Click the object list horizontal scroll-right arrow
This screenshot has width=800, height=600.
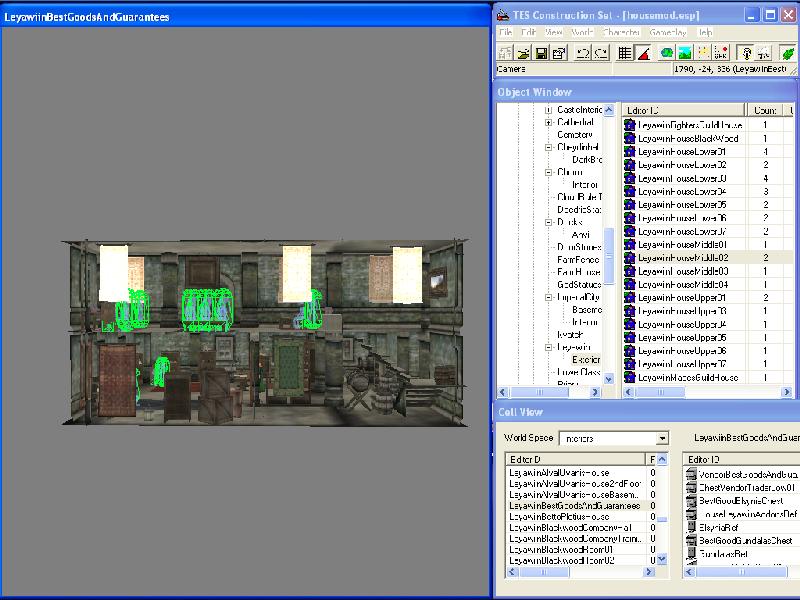point(787,392)
